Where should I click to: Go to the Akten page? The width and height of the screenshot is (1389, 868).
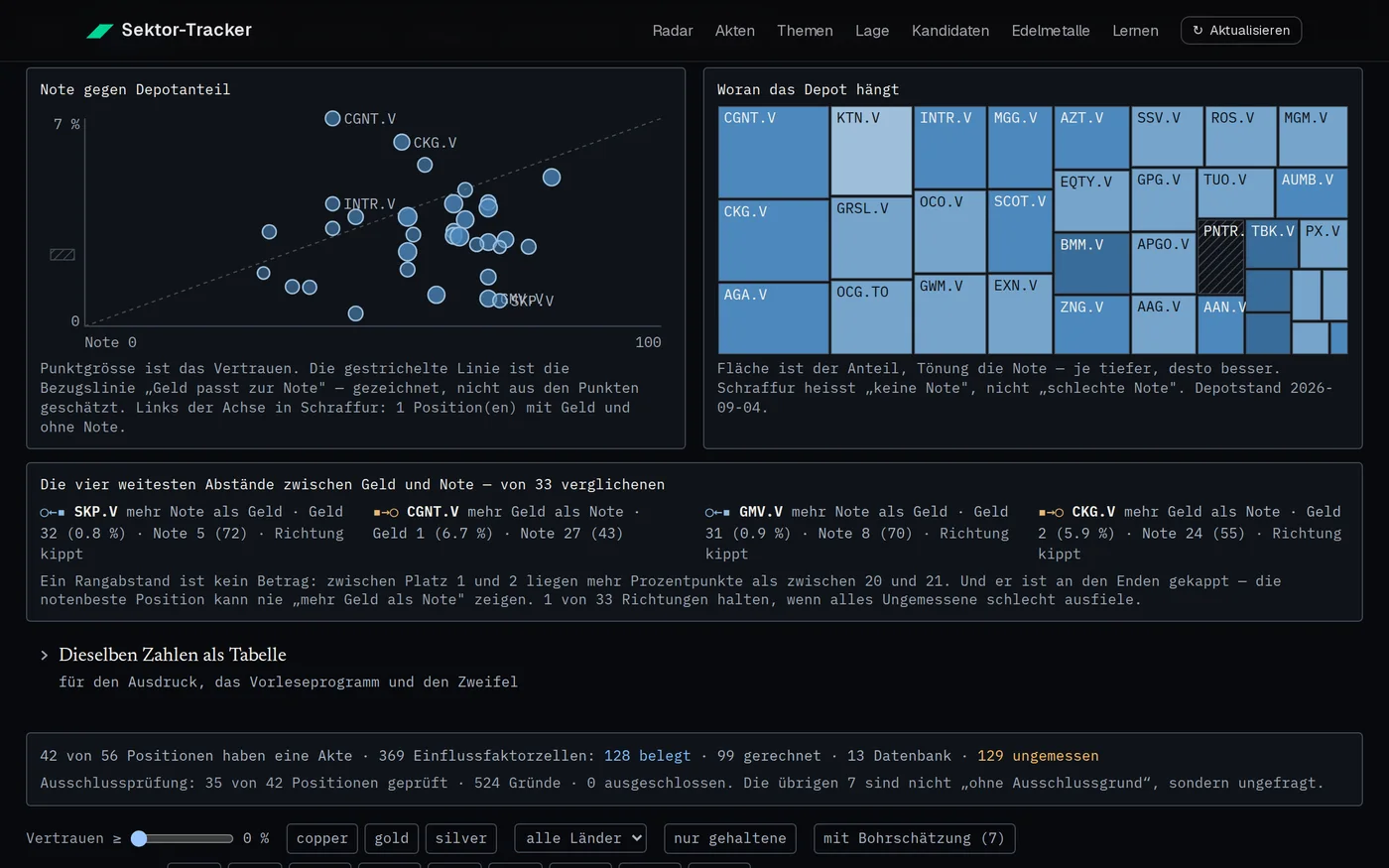(x=735, y=31)
